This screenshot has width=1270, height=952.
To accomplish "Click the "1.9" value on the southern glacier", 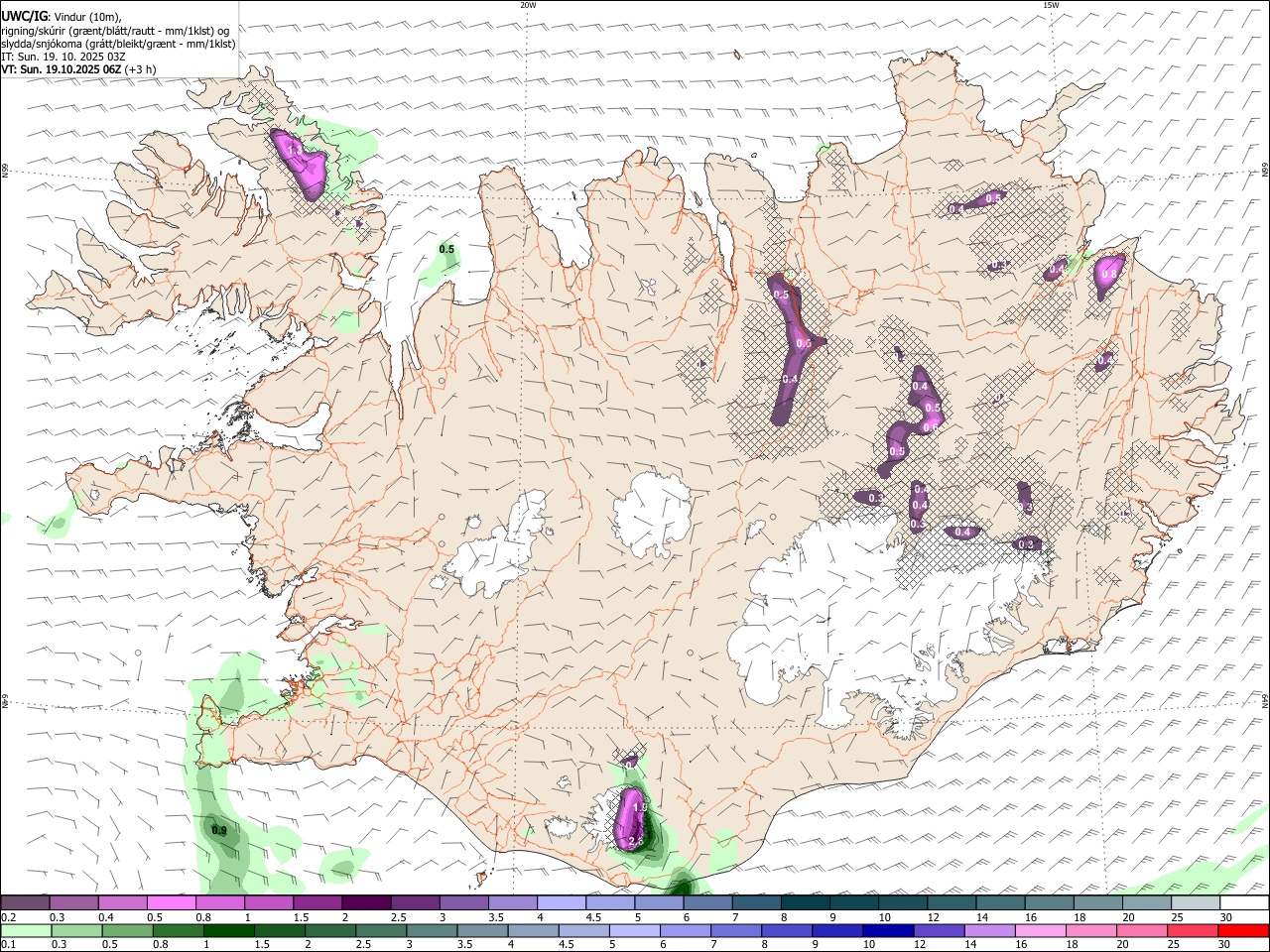I will [639, 808].
